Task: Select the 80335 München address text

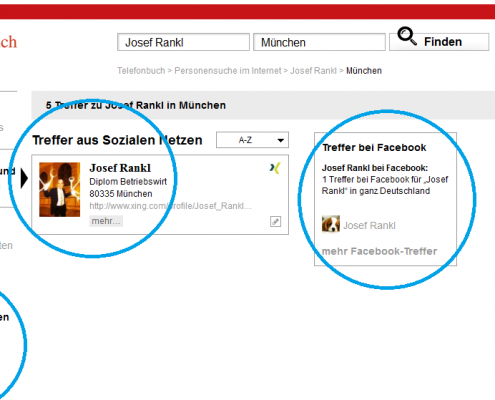Action: 121,194
